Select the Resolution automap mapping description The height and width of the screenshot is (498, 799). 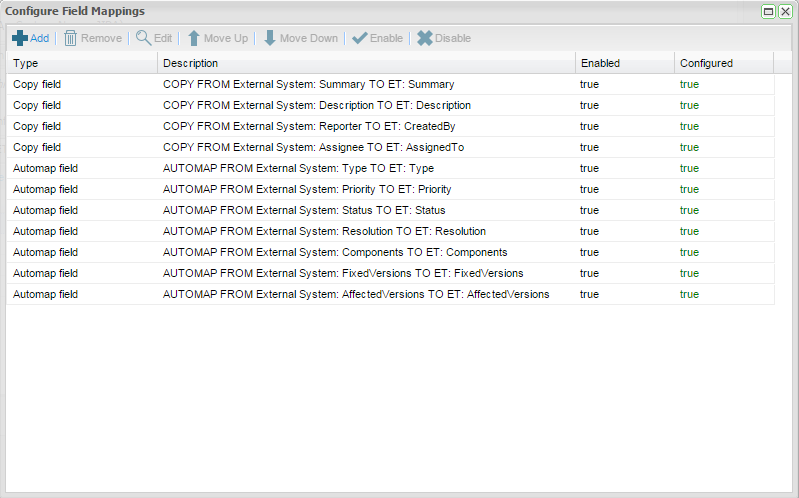[x=324, y=231]
